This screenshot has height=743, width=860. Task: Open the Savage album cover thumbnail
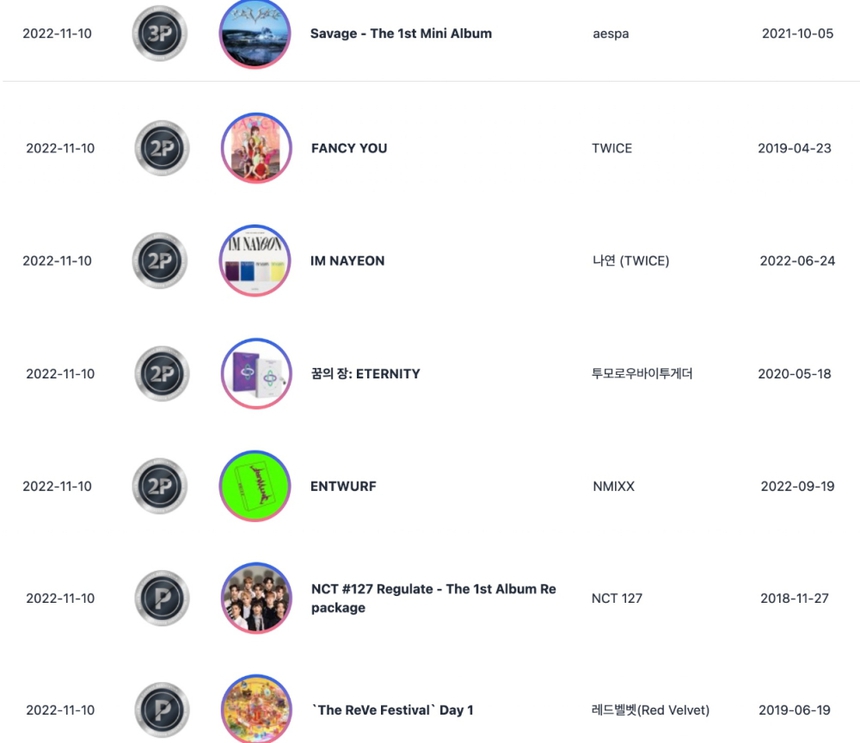[x=255, y=33]
